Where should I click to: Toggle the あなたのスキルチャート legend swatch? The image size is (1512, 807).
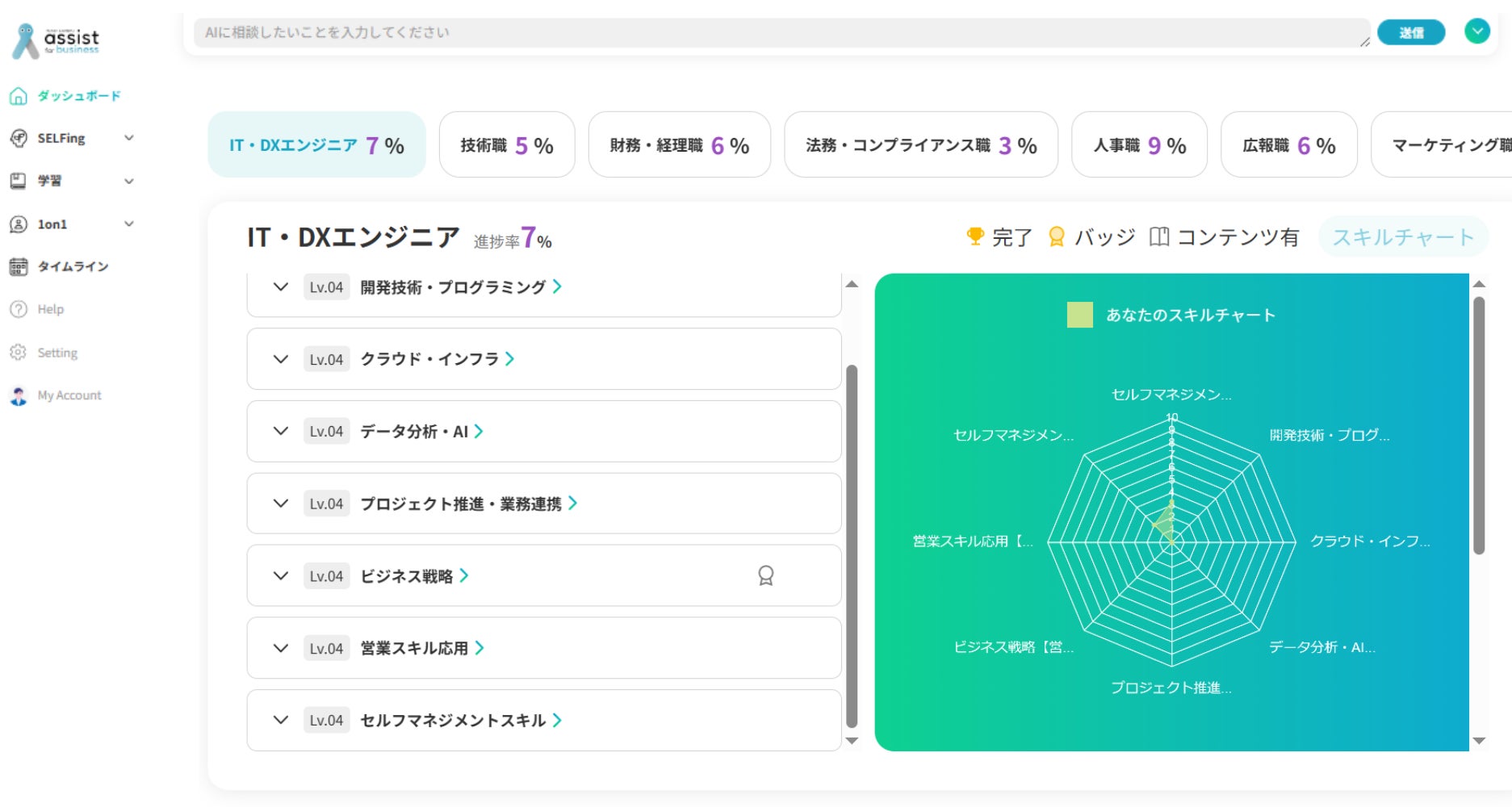pyautogui.click(x=1079, y=315)
